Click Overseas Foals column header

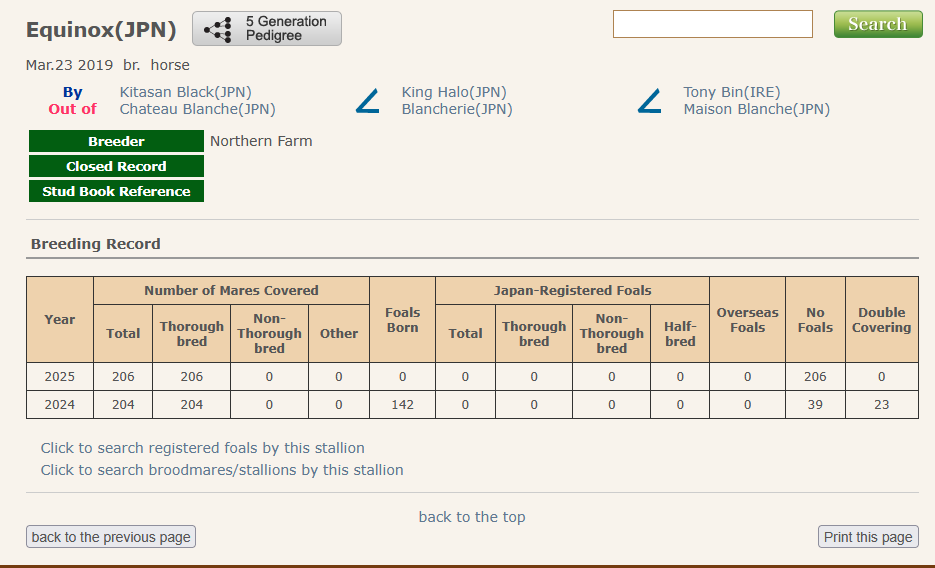pos(747,319)
